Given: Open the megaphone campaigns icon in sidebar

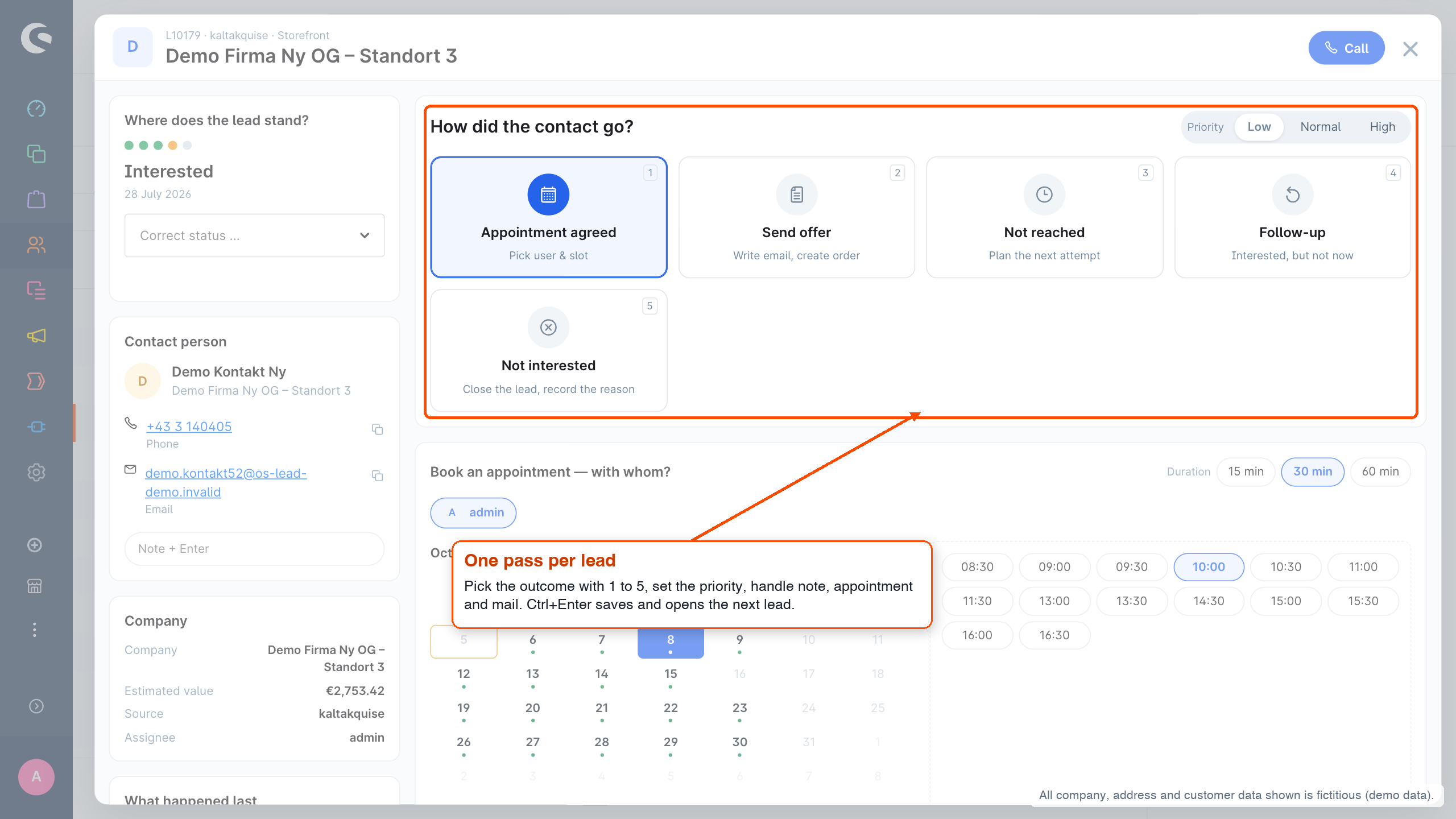Looking at the screenshot, I should (x=36, y=336).
